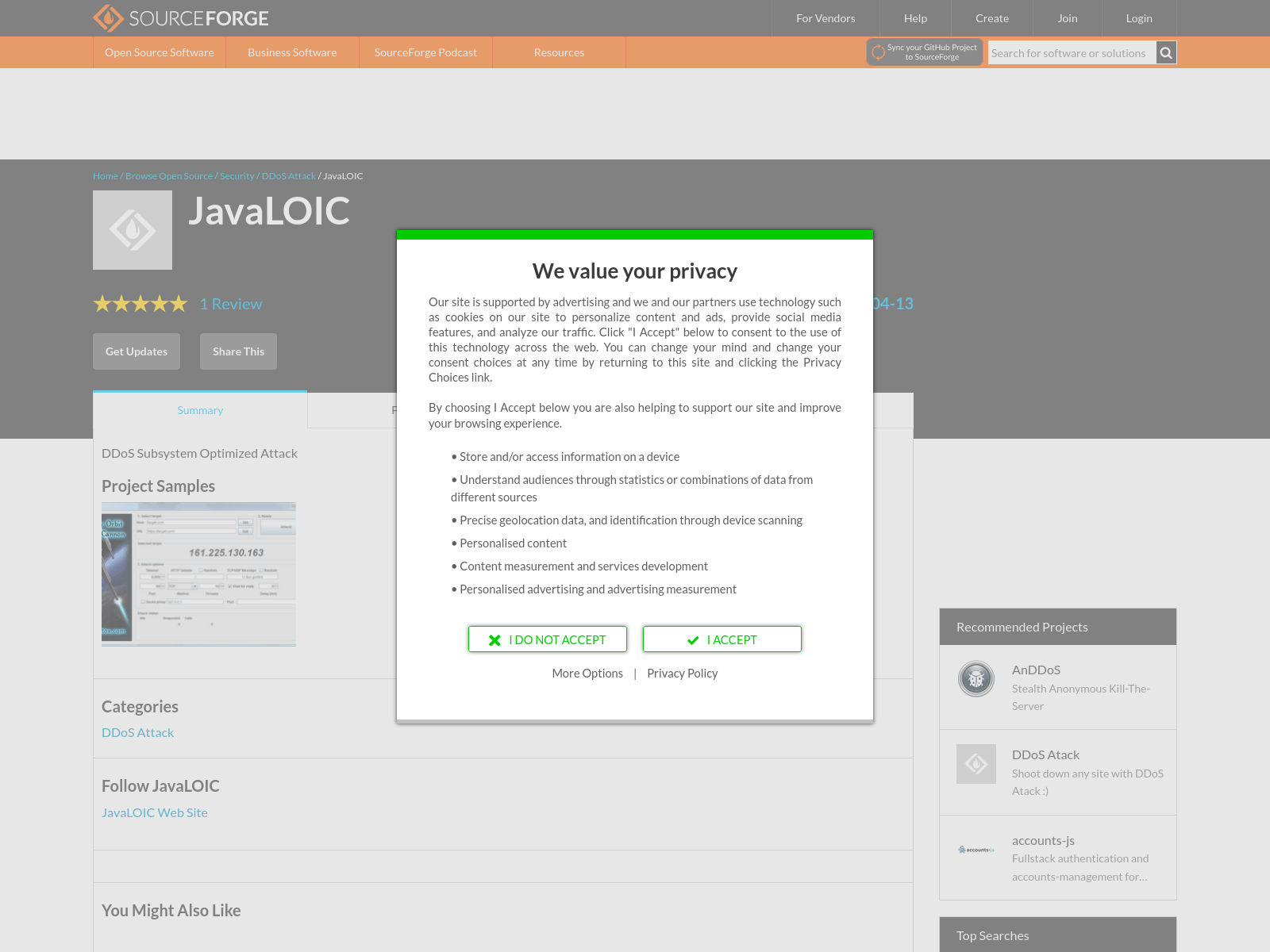This screenshot has width=1270, height=952.
Task: Open the Resources menu
Action: pyautogui.click(x=559, y=52)
